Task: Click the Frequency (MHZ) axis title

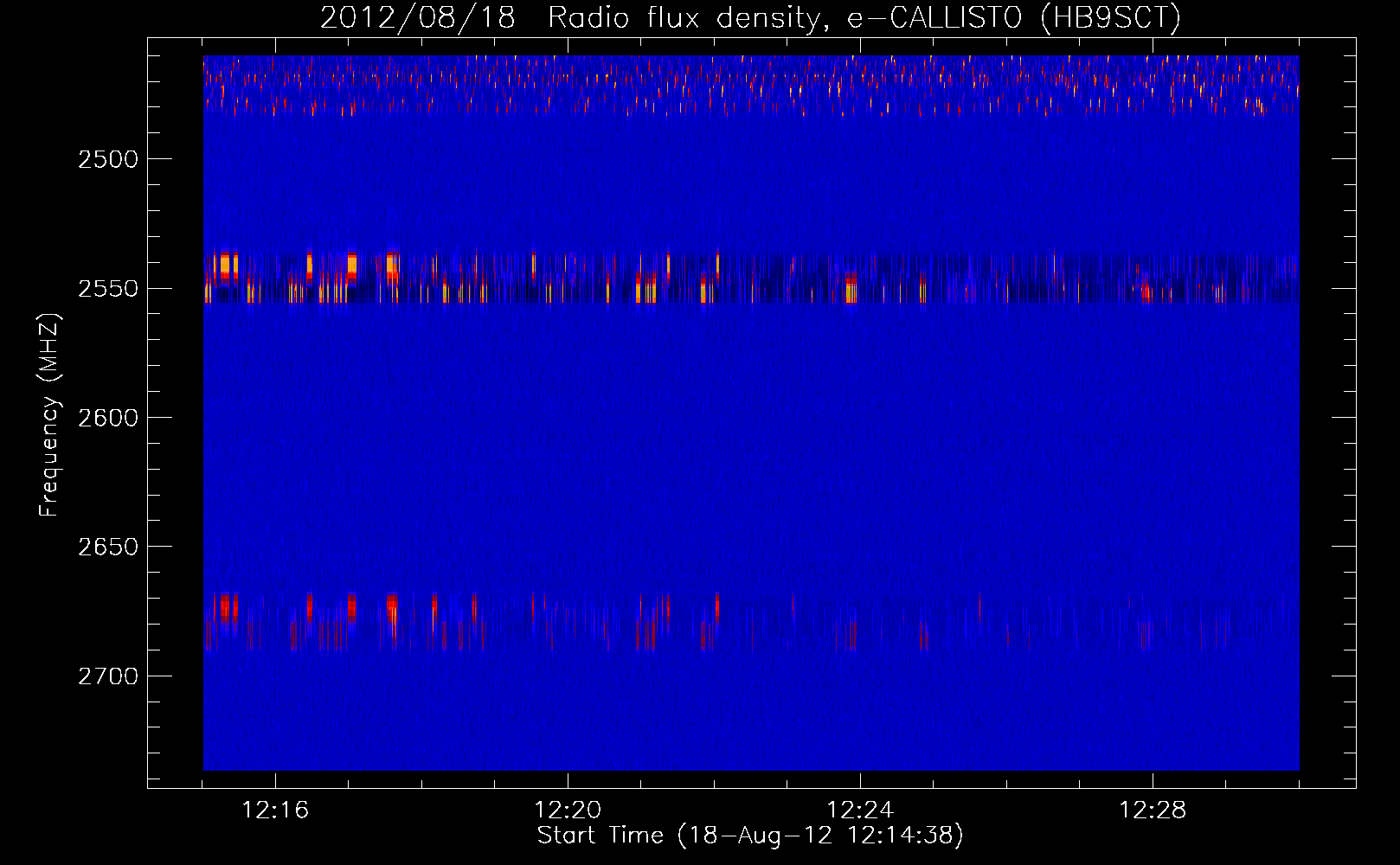Action: pos(49,415)
